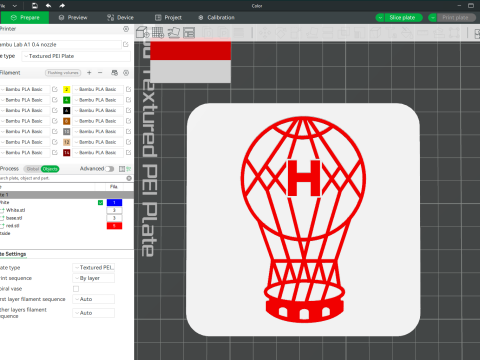
Task: Click the yellow filament 2 color swatch
Action: [x=67, y=89]
